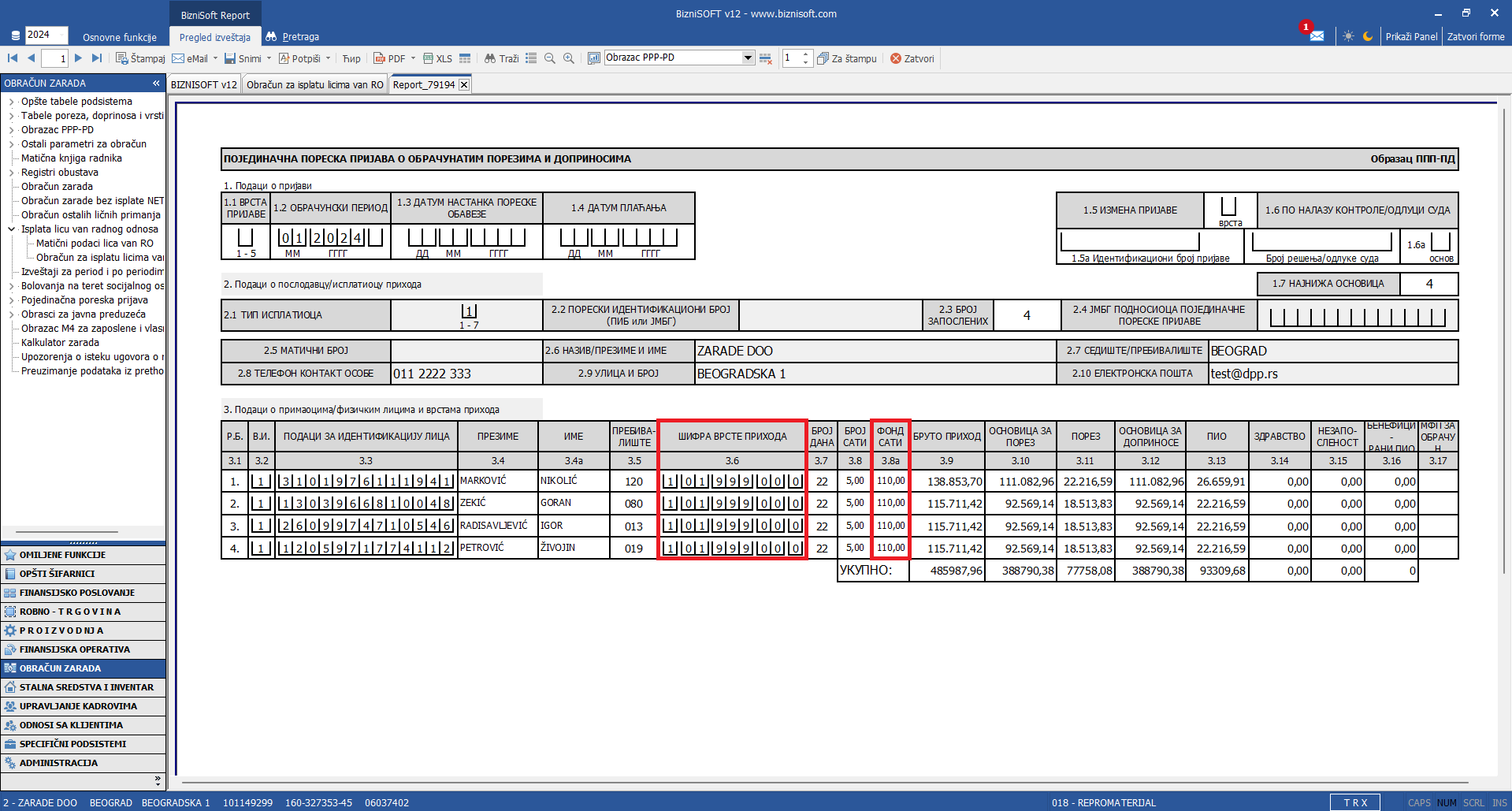Export the report to PDF
This screenshot has height=811, width=1512.
click(389, 58)
